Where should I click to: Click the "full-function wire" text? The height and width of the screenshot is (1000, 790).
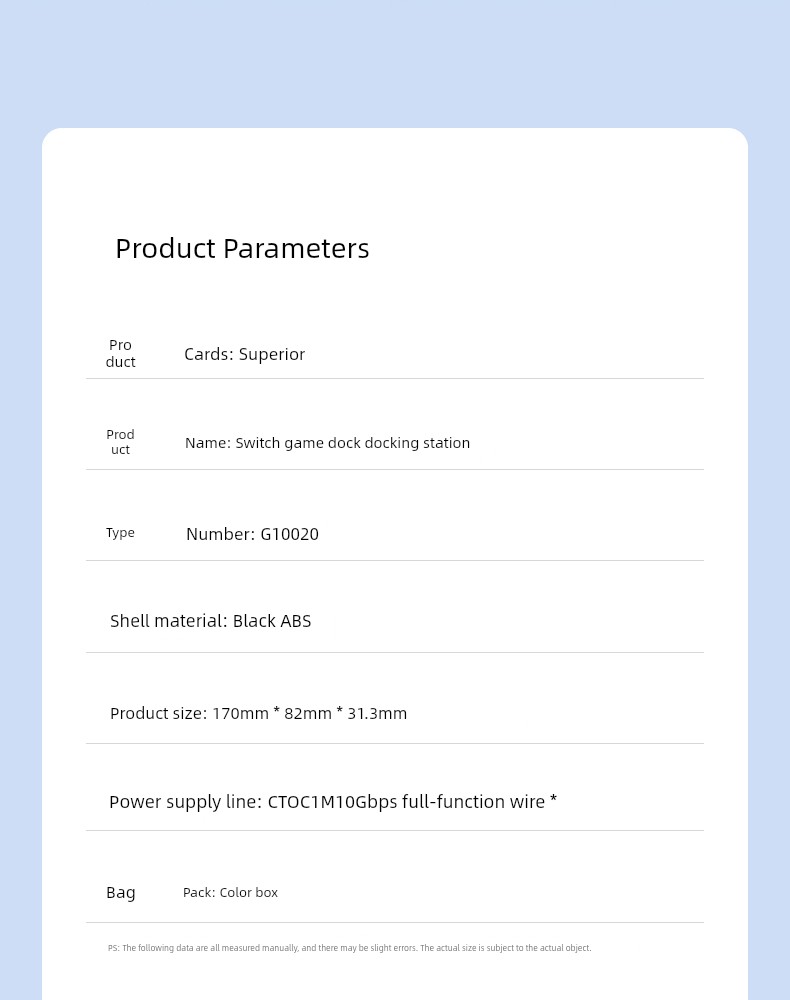tap(473, 802)
